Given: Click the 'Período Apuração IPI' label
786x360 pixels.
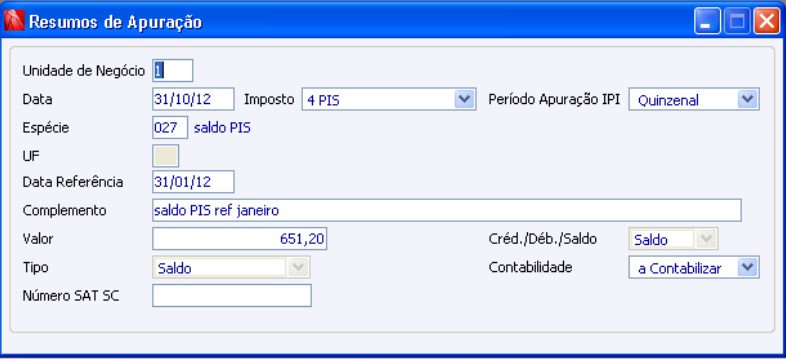Looking at the screenshot, I should (554, 99).
